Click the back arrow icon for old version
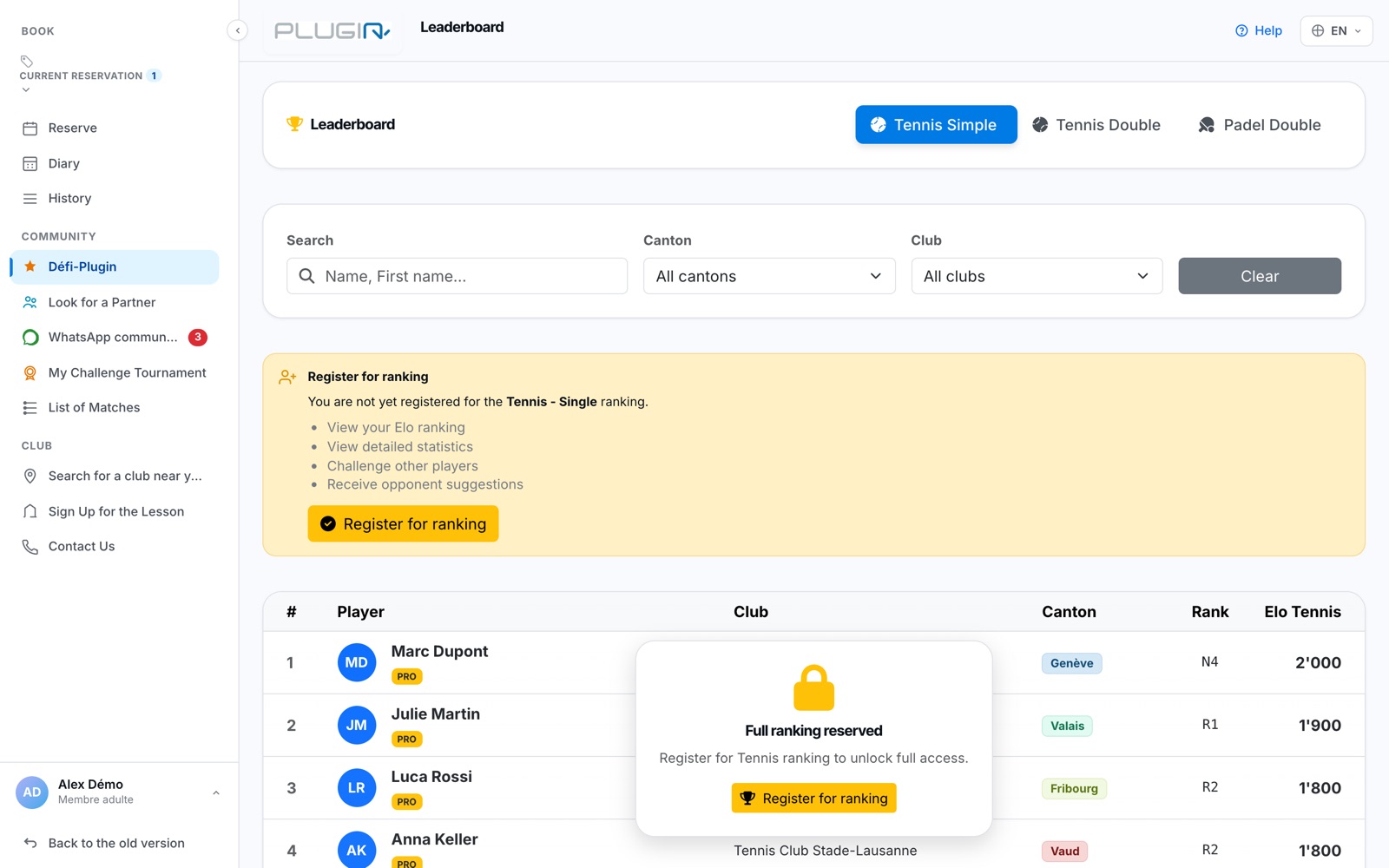 coord(30,843)
